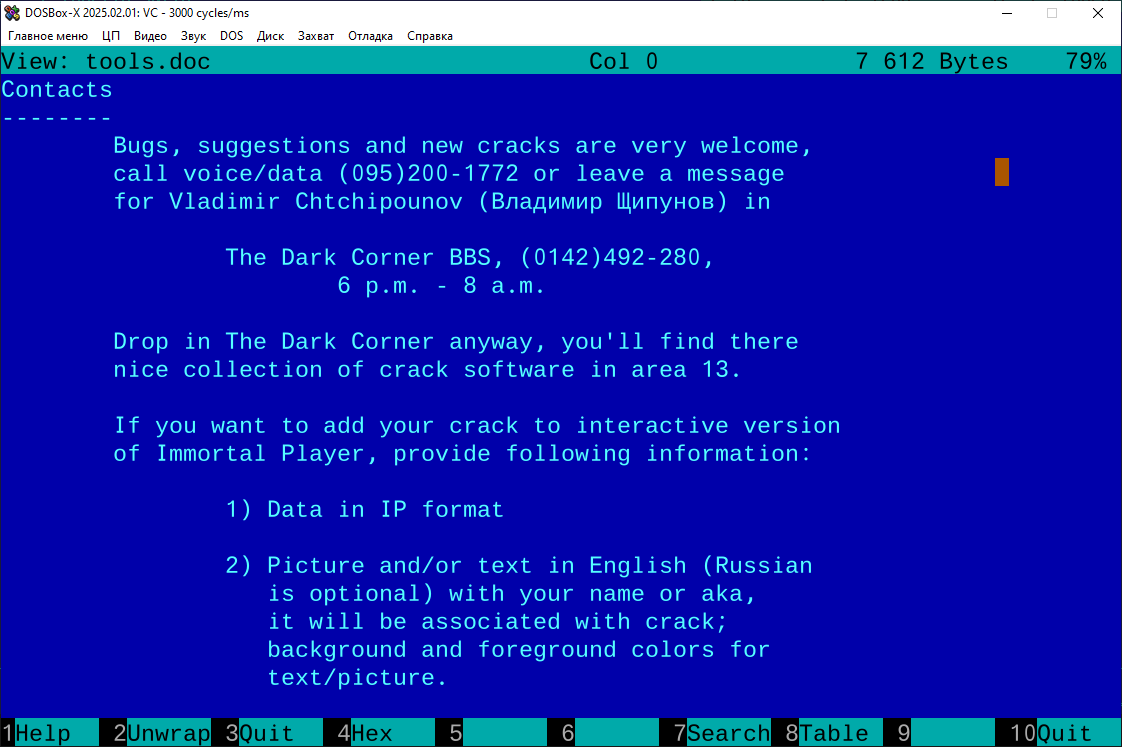
Task: Click the phone number (095)200-1772
Action: pos(428,174)
